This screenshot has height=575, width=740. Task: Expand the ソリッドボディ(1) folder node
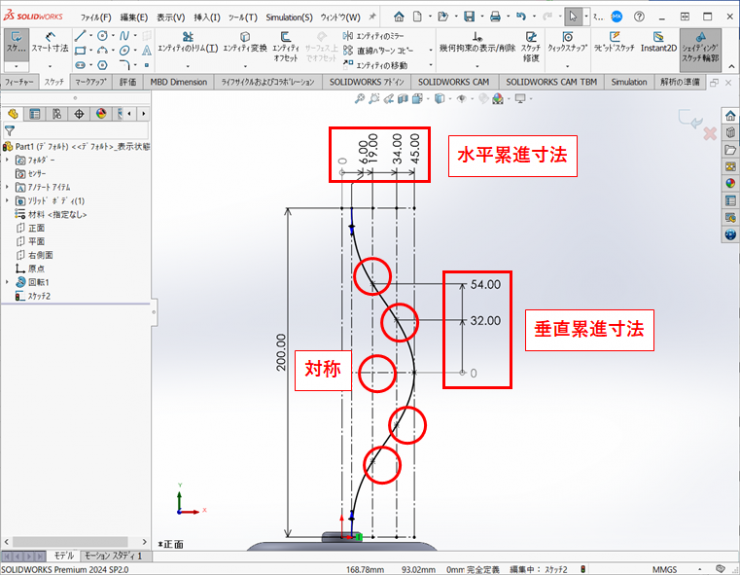[x=8, y=200]
